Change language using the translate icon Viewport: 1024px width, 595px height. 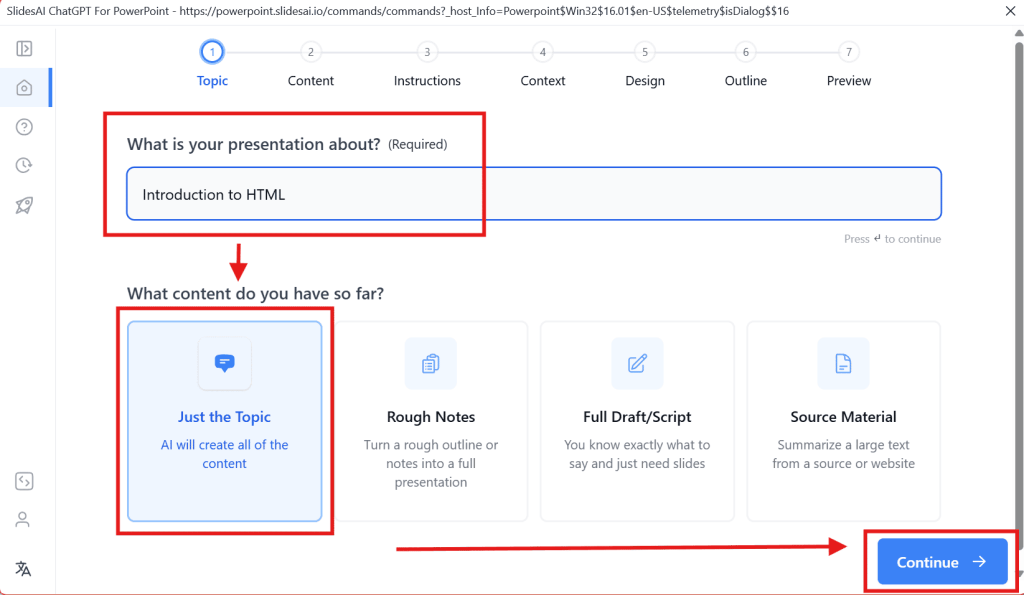24,568
